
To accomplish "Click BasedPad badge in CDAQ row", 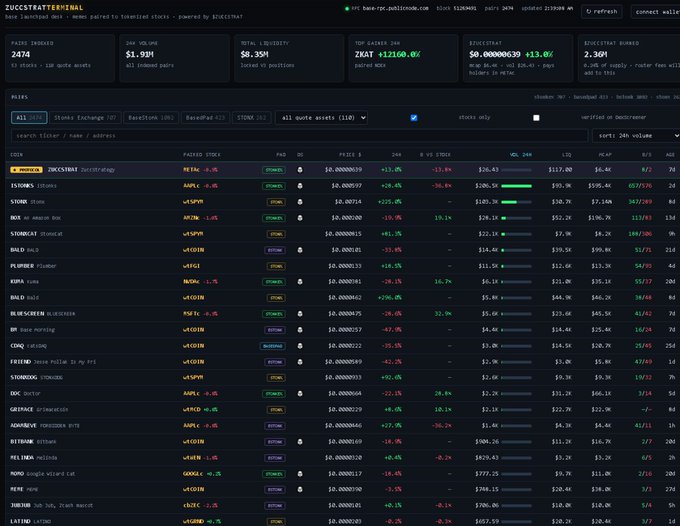I will click(272, 346).
